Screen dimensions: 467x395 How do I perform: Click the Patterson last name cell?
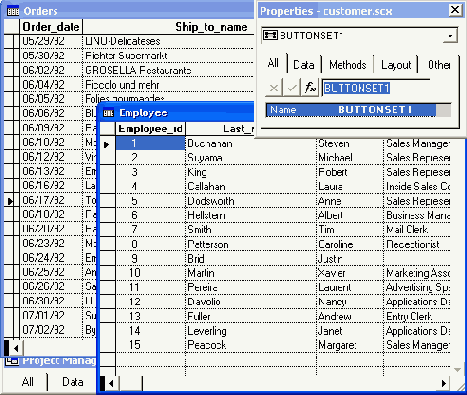[x=251, y=244]
